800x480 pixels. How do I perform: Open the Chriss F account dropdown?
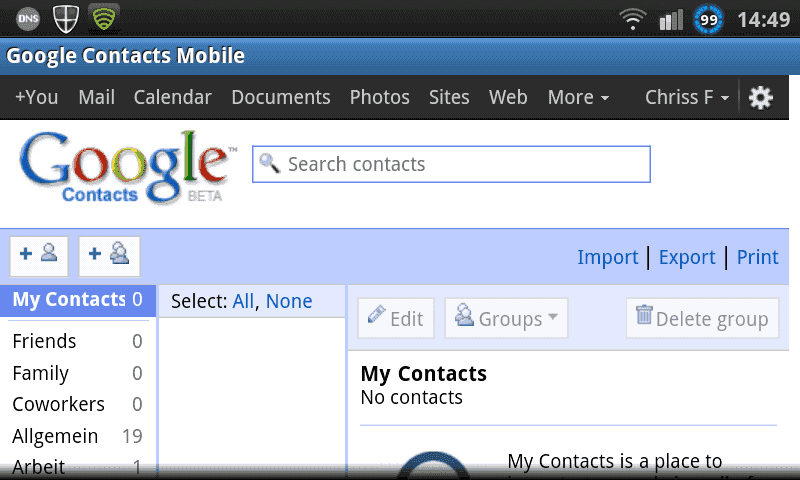point(687,97)
